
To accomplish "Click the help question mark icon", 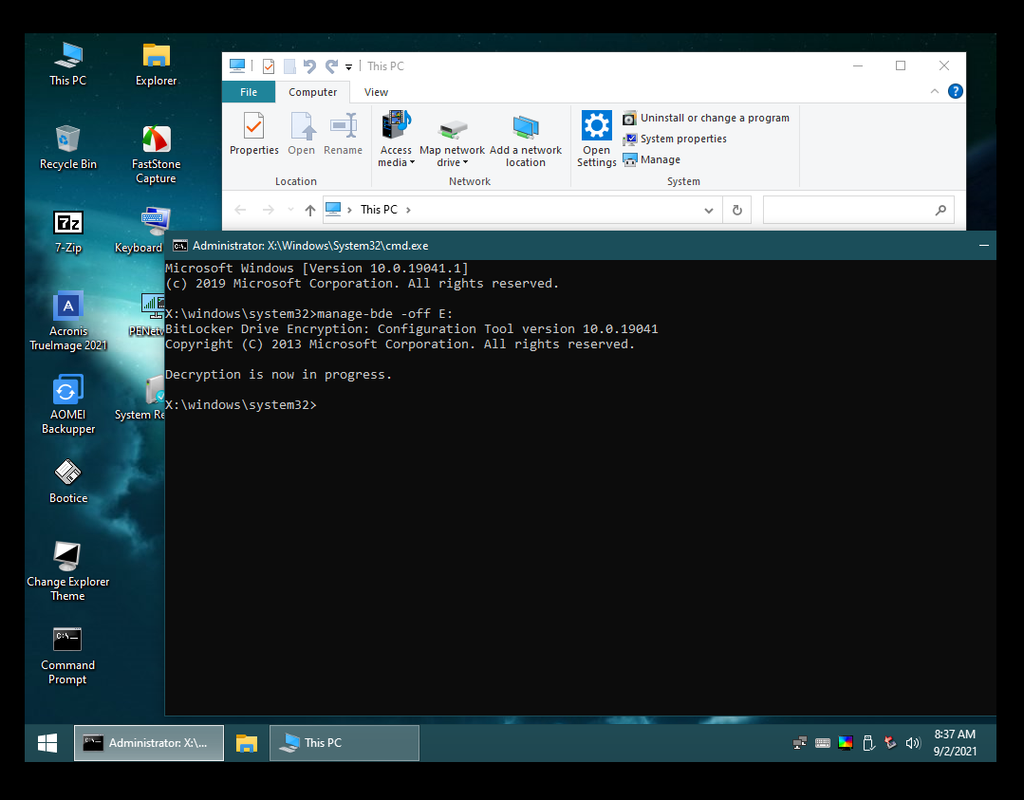I will (955, 91).
